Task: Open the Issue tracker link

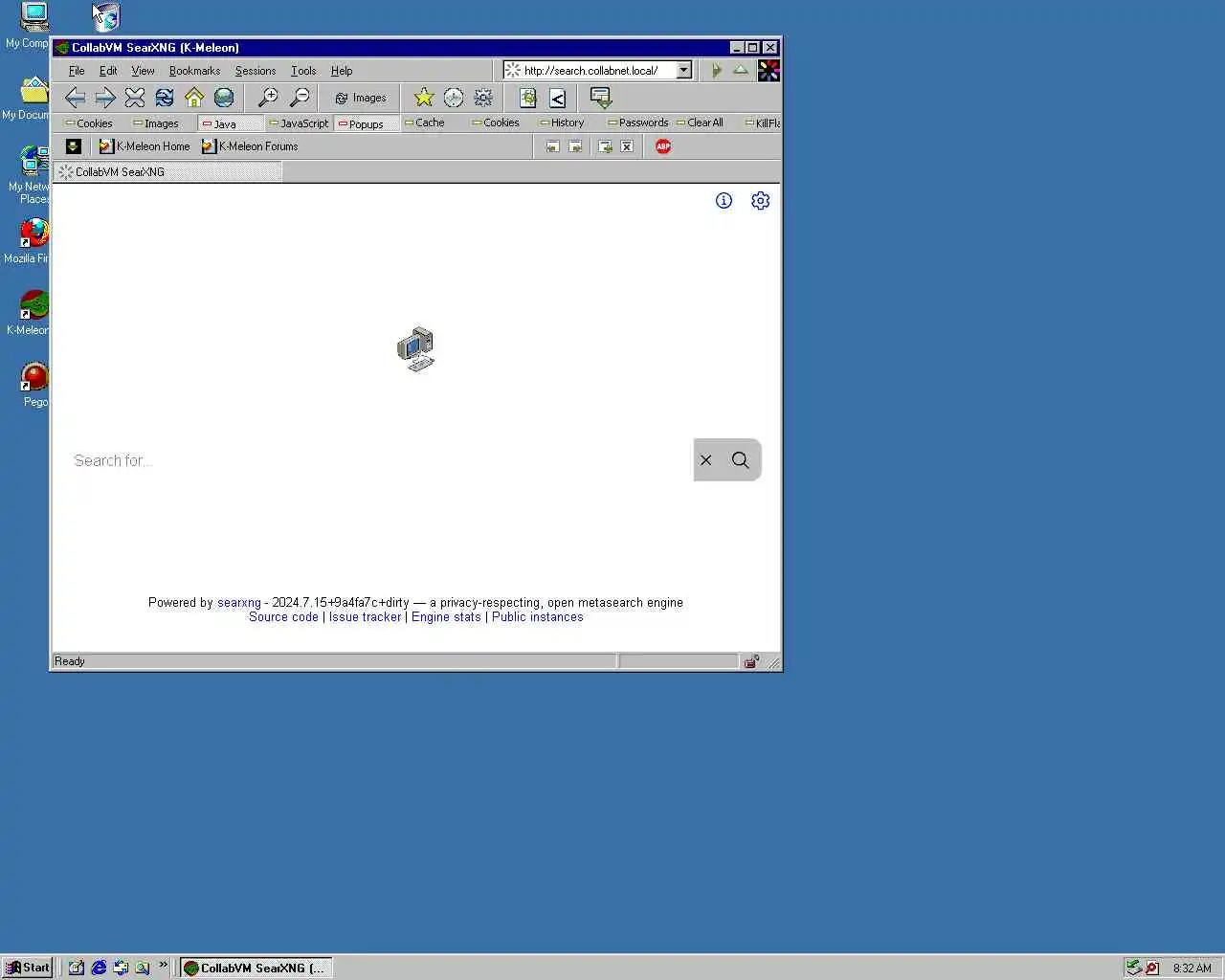Action: pos(366,617)
